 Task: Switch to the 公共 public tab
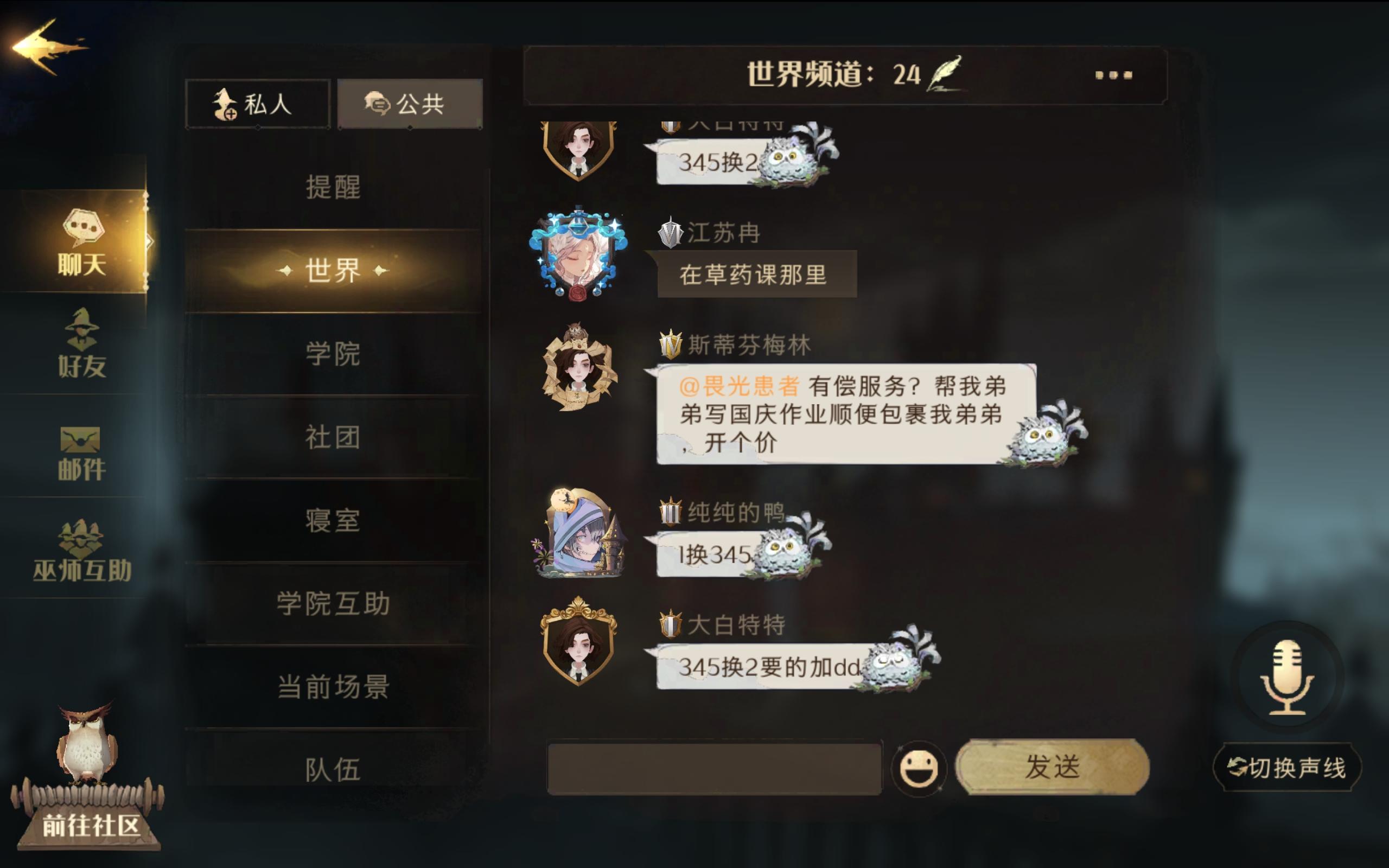point(410,105)
